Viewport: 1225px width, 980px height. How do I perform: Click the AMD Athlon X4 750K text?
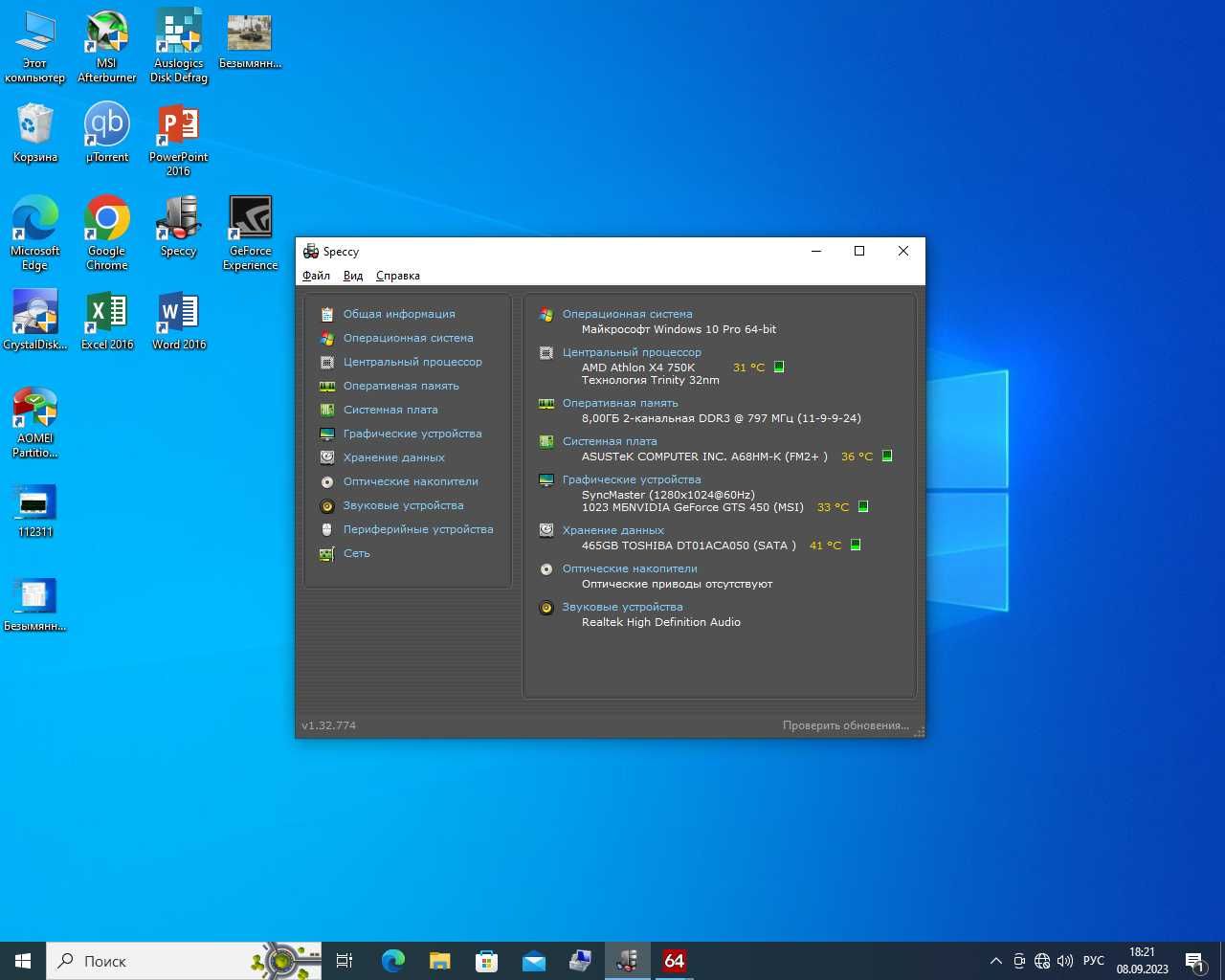pyautogui.click(x=638, y=367)
